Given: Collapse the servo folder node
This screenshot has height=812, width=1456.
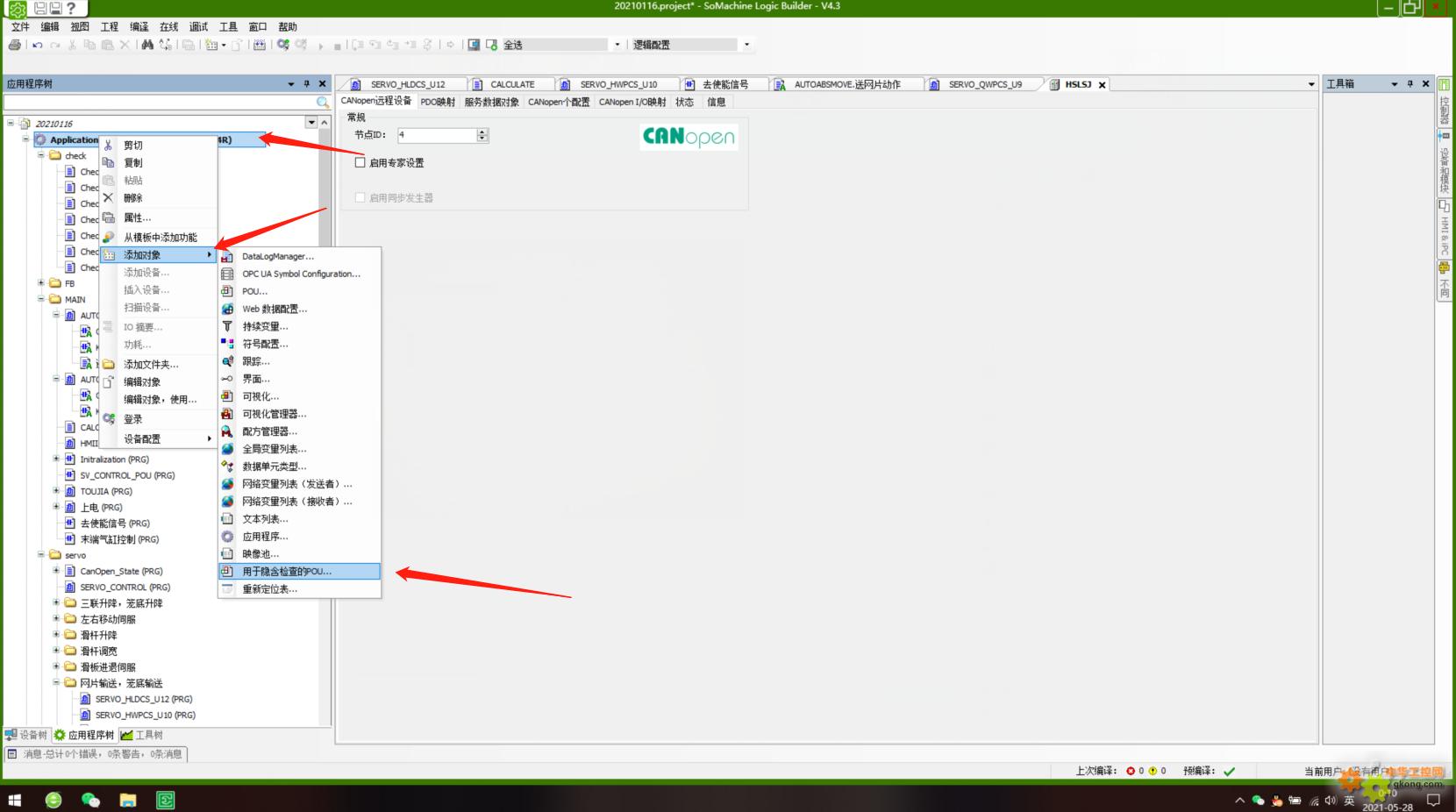Looking at the screenshot, I should point(41,555).
